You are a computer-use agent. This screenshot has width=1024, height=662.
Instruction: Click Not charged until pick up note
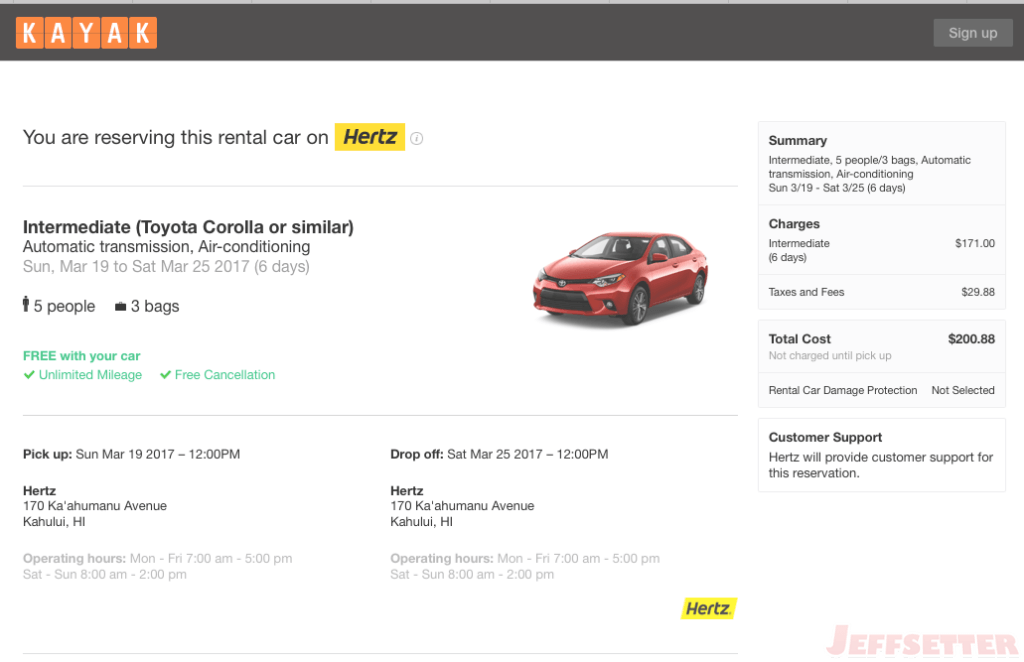tap(829, 356)
